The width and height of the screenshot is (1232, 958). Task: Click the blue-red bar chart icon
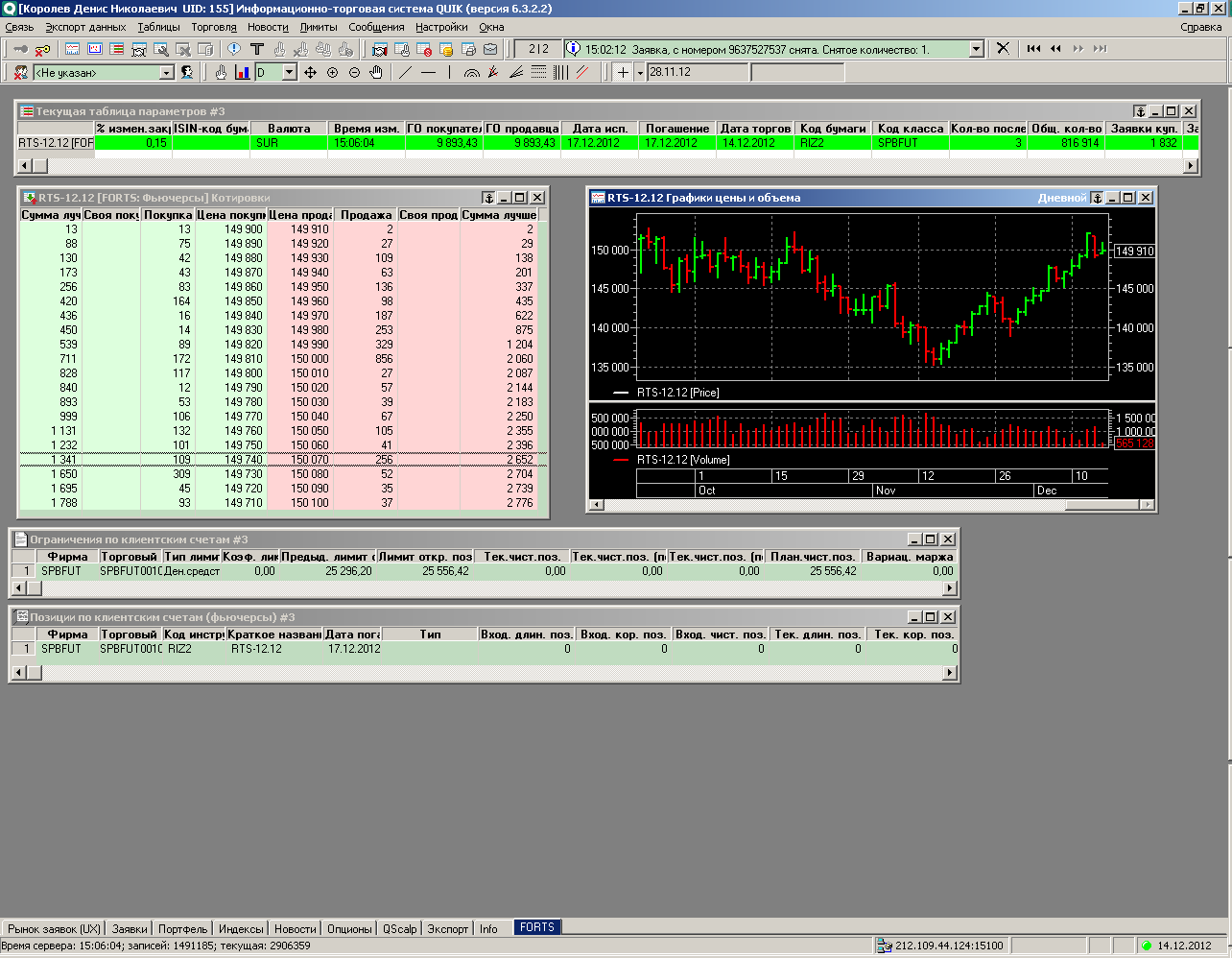[242, 72]
